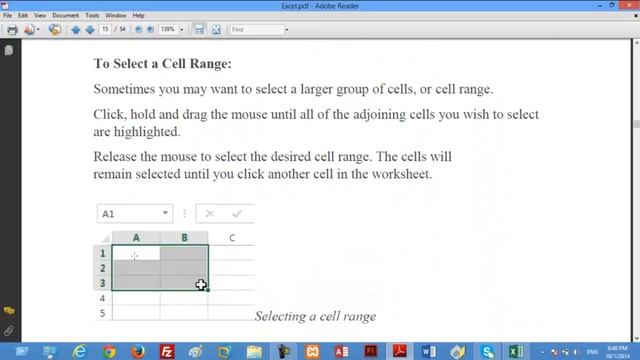Open the Edit menu
Viewport: 640px width, 360px height.
pos(23,16)
